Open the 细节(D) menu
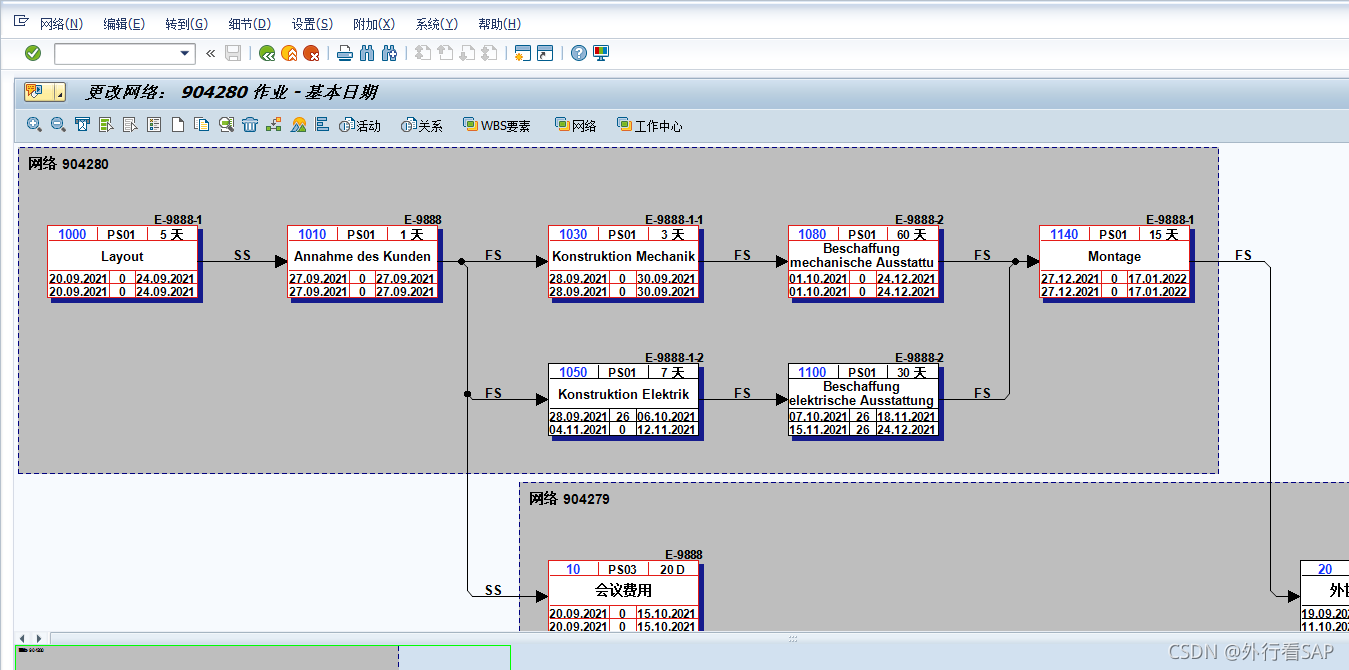1349x670 pixels. (x=249, y=24)
